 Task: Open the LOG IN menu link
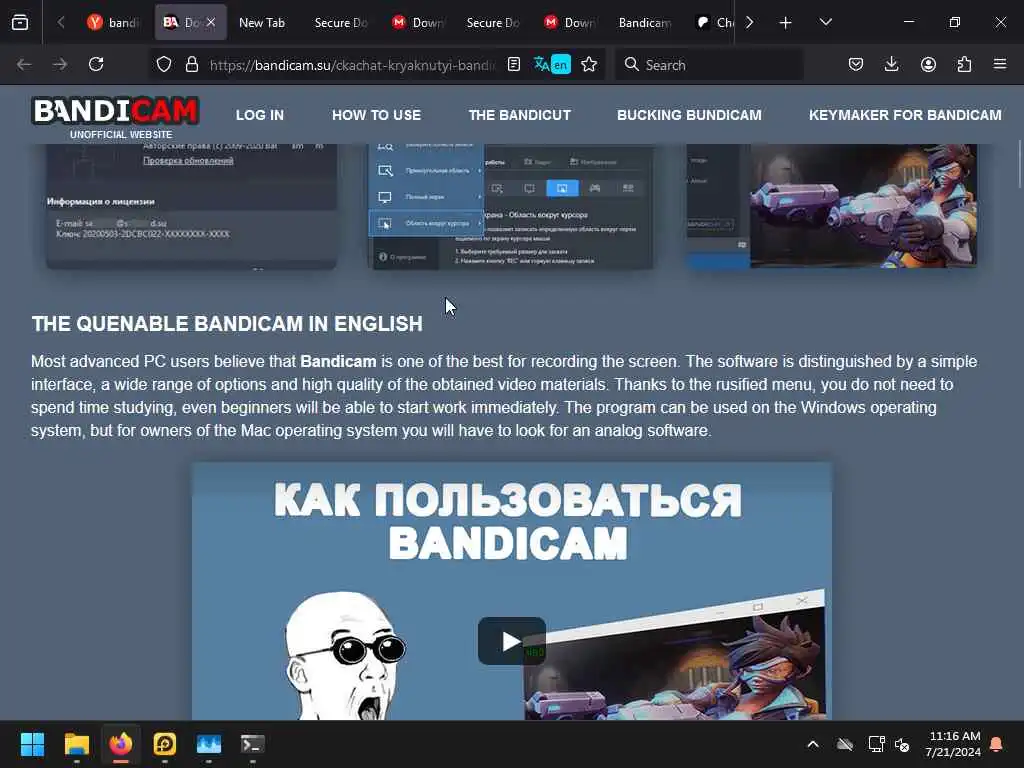259,115
